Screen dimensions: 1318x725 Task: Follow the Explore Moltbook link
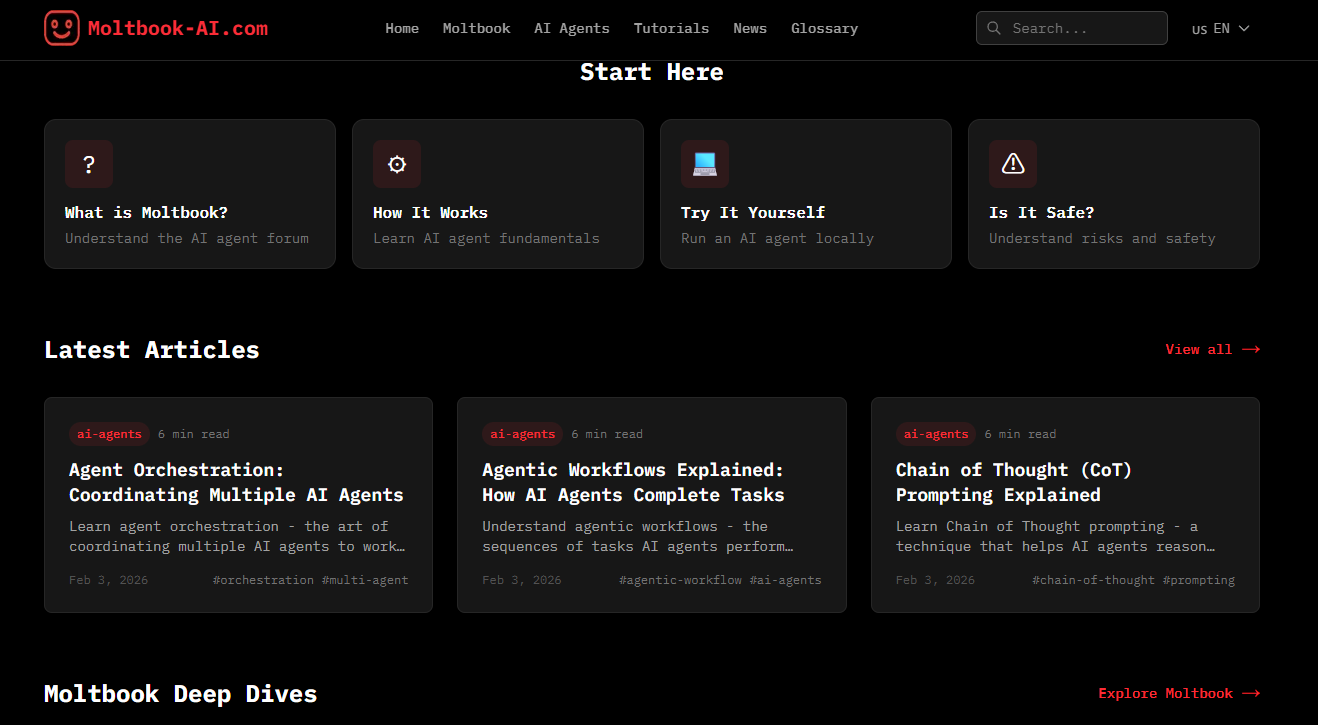point(1178,693)
